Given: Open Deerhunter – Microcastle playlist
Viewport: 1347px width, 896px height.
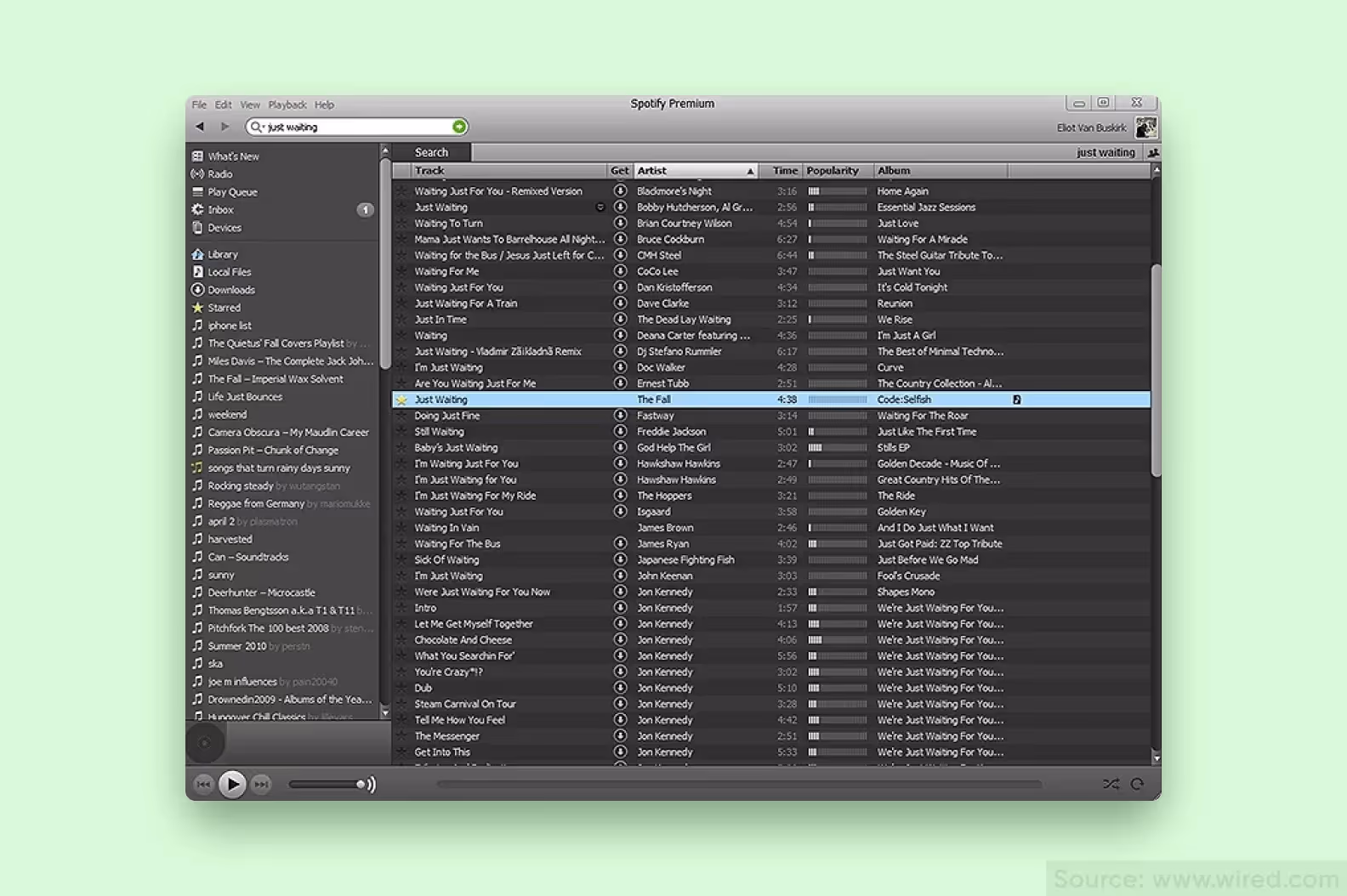Looking at the screenshot, I should (261, 593).
